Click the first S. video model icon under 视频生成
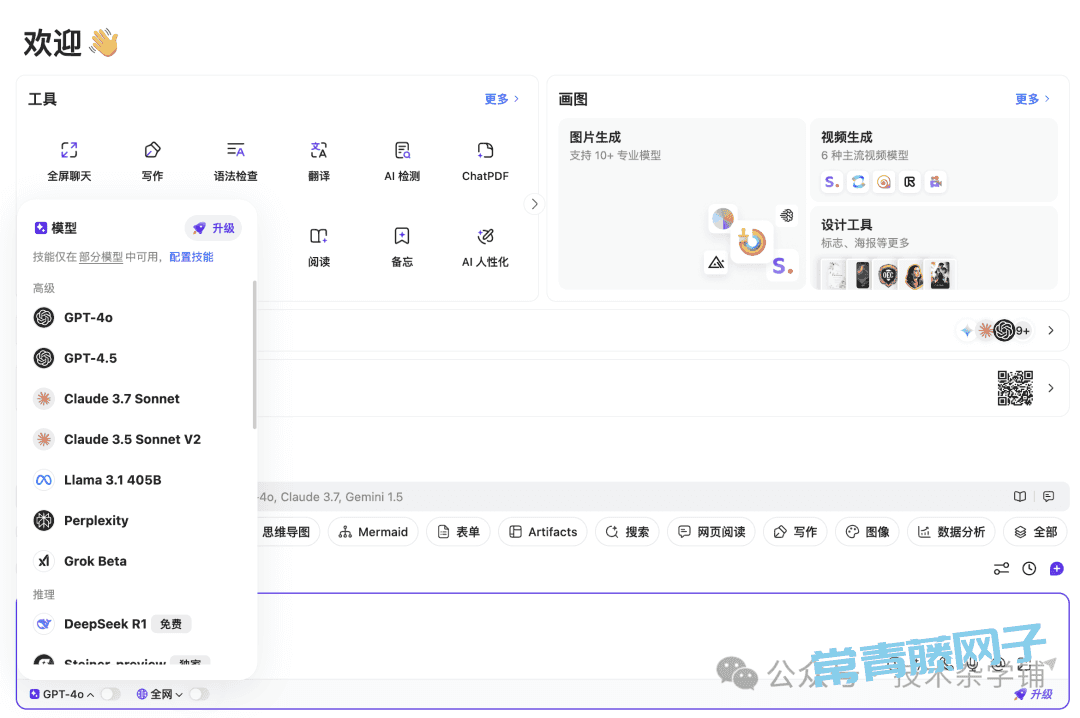Viewport: 1080px width, 718px height. pos(832,182)
